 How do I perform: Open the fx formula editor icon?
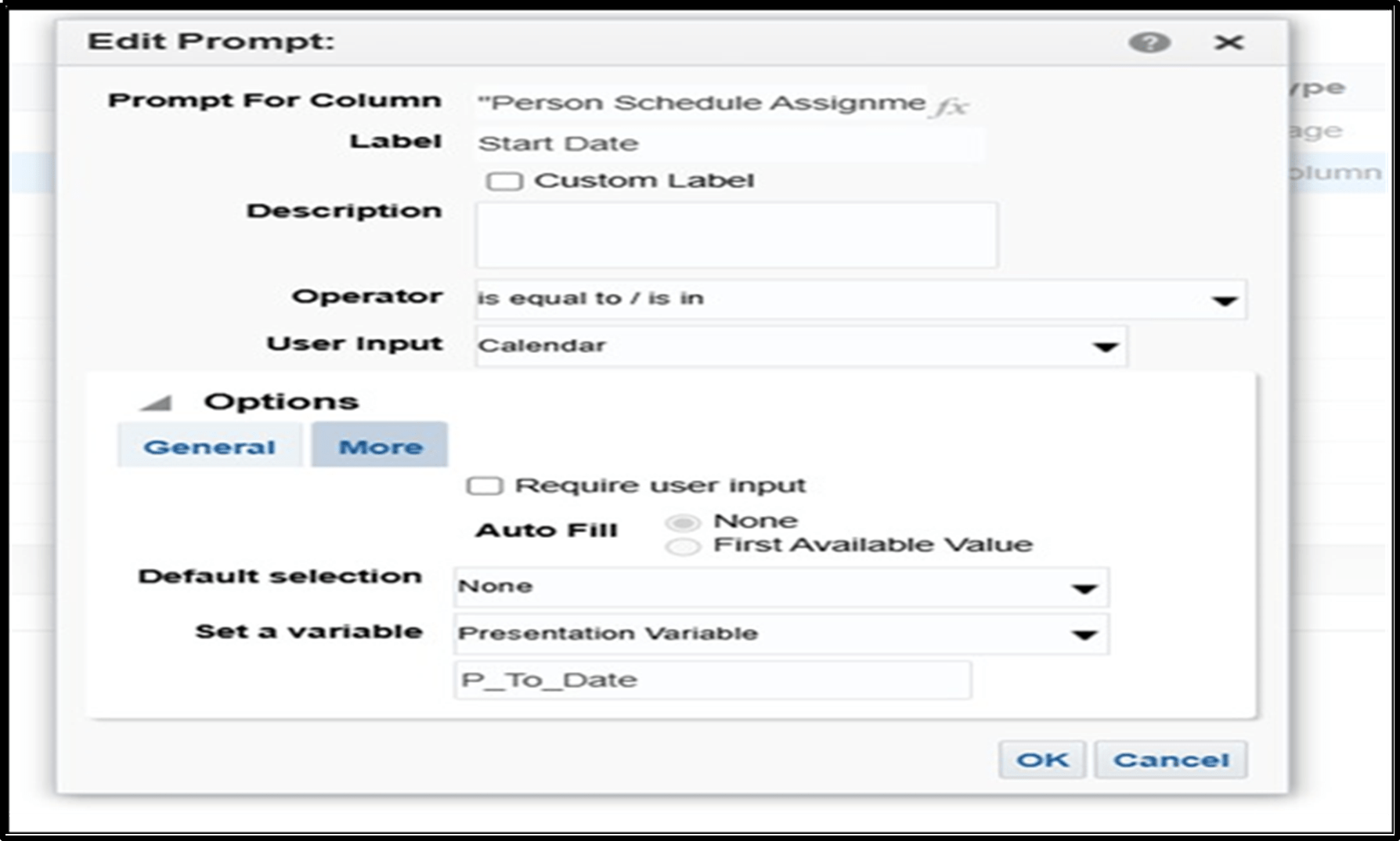click(x=951, y=105)
